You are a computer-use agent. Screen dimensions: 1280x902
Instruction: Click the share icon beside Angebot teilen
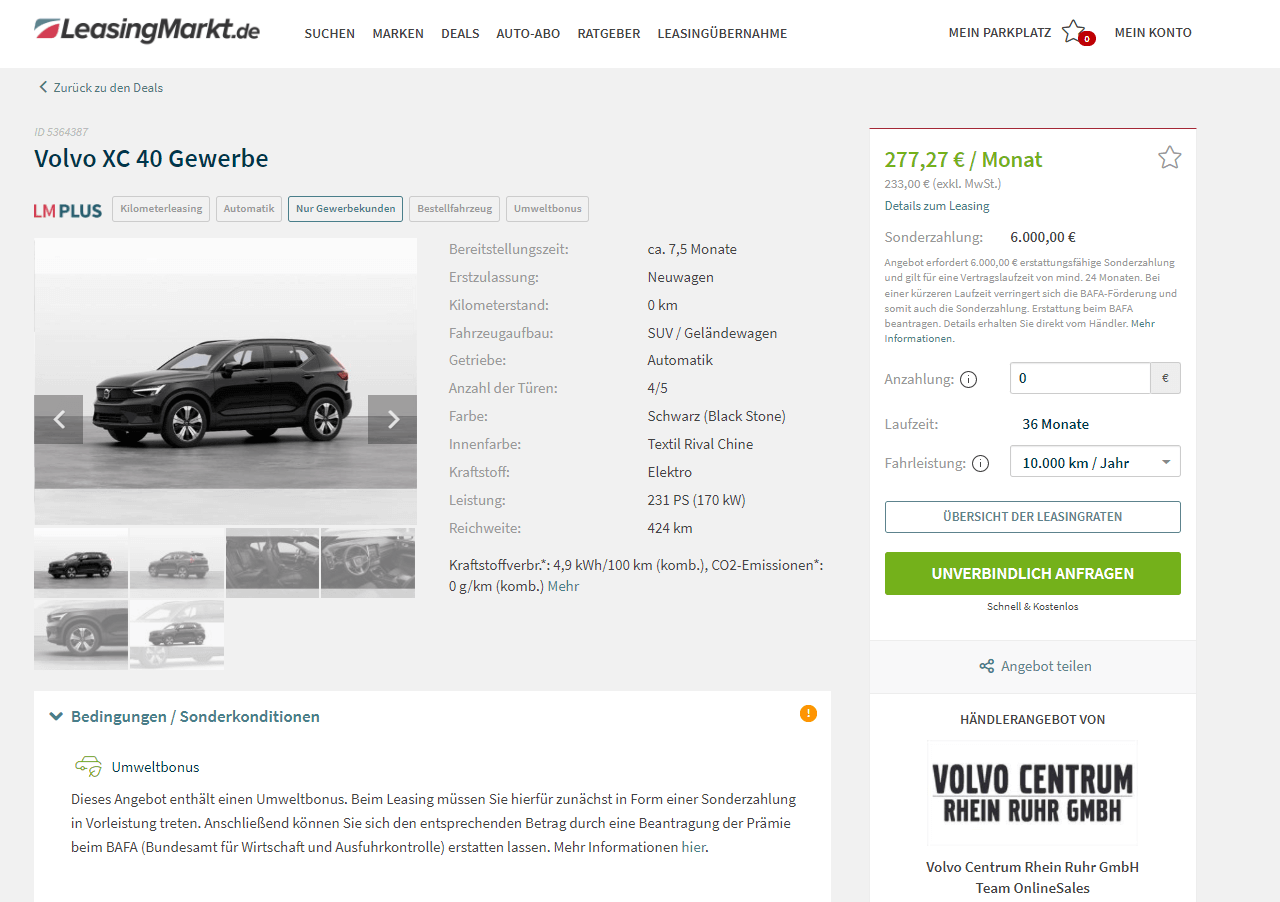tap(986, 666)
